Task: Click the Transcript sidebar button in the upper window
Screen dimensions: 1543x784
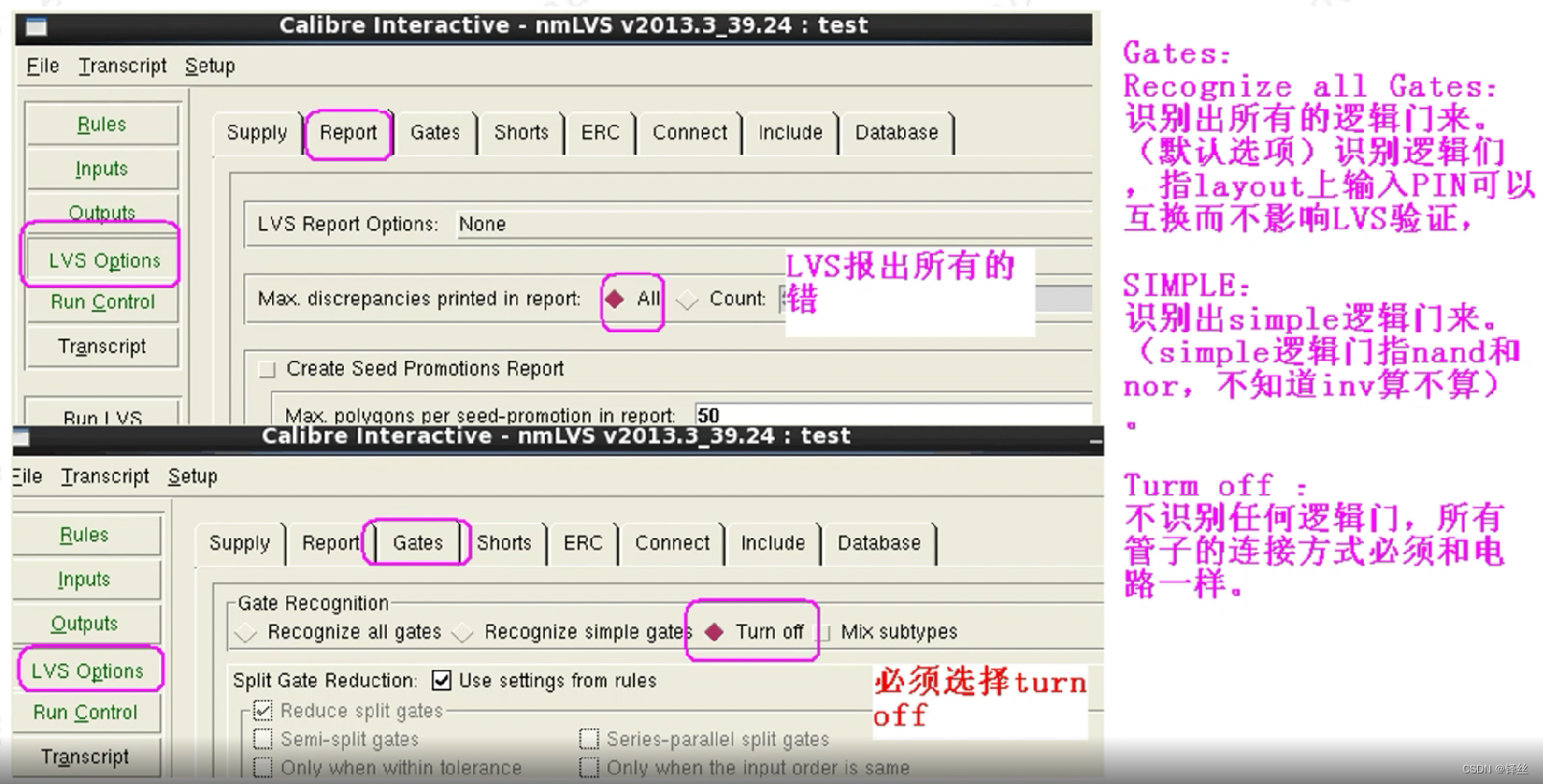Action: (102, 347)
